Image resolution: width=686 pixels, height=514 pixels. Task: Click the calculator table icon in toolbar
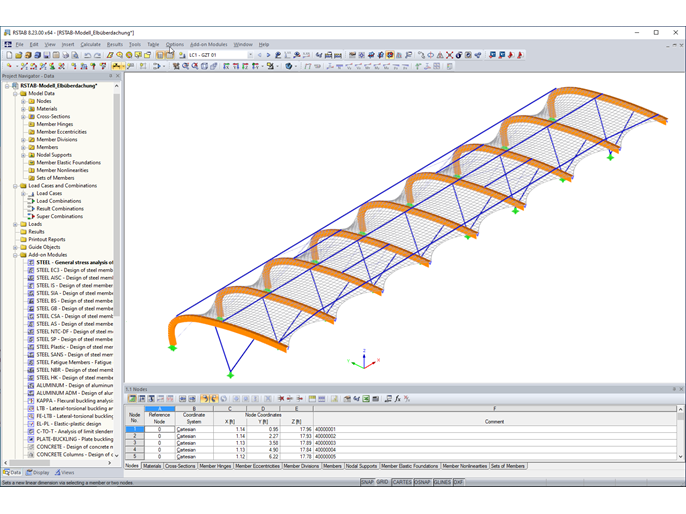click(x=160, y=55)
